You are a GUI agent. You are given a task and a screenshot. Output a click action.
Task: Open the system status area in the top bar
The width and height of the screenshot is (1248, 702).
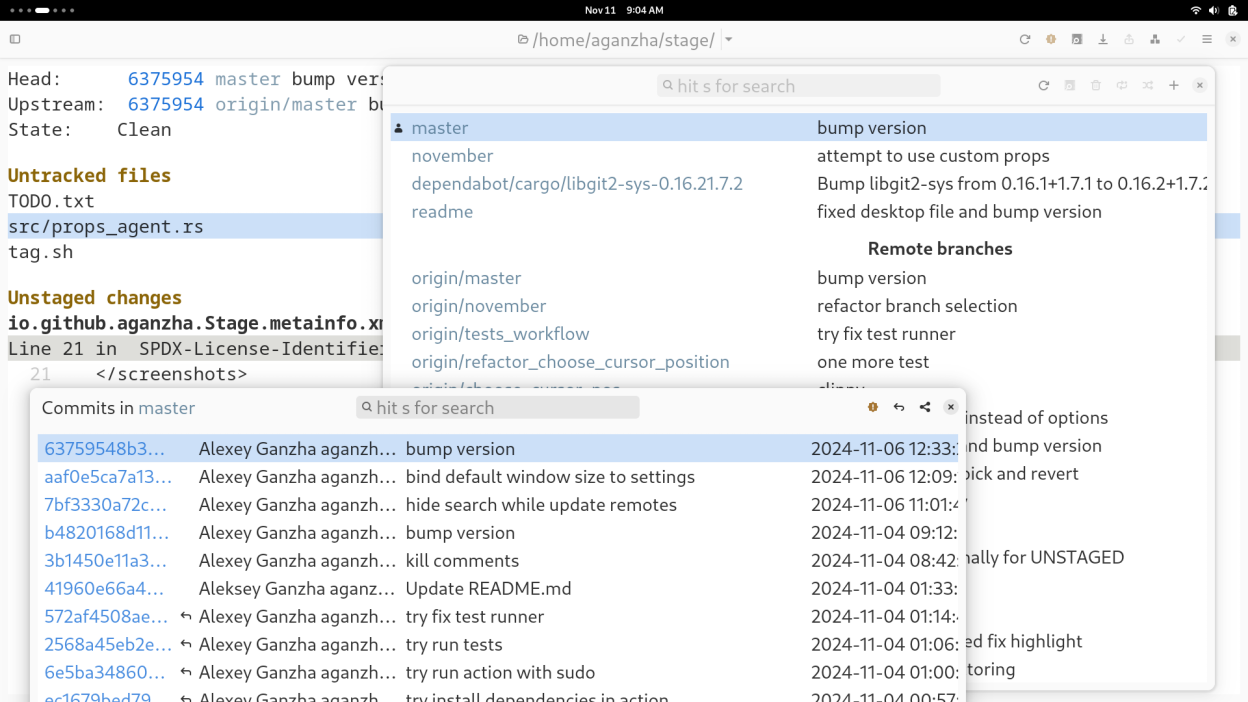tap(1214, 10)
